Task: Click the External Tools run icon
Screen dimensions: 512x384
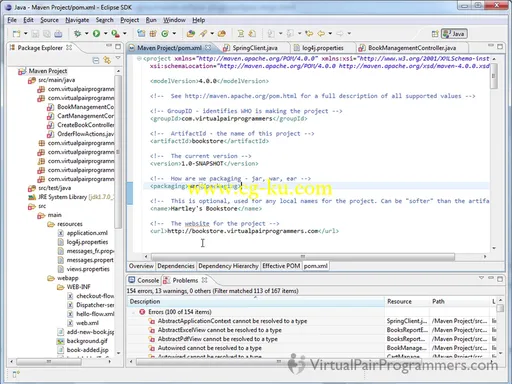Action: tap(115, 33)
